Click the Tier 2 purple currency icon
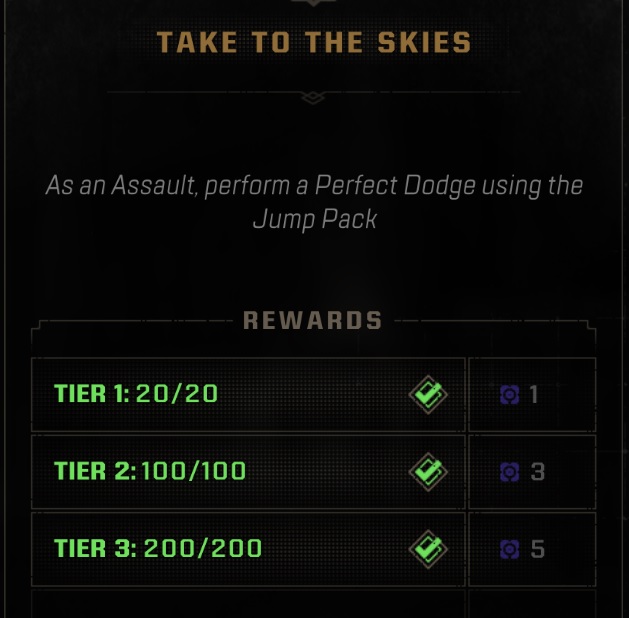The width and height of the screenshot is (629, 618). pos(510,472)
